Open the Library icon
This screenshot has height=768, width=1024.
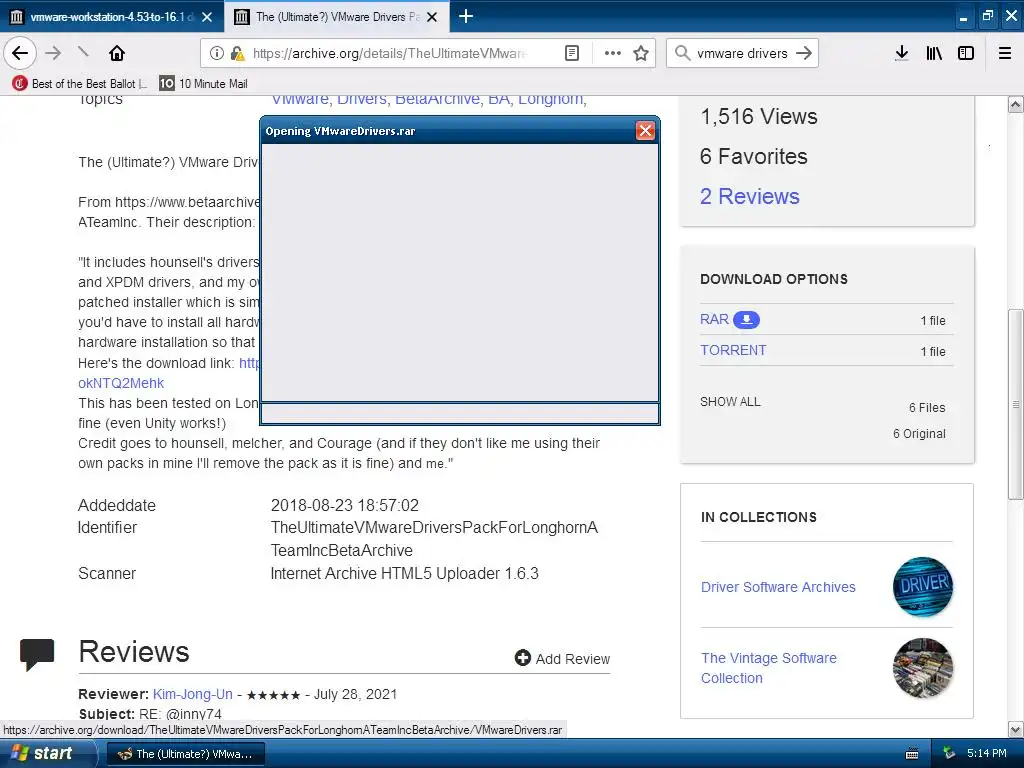coord(934,53)
